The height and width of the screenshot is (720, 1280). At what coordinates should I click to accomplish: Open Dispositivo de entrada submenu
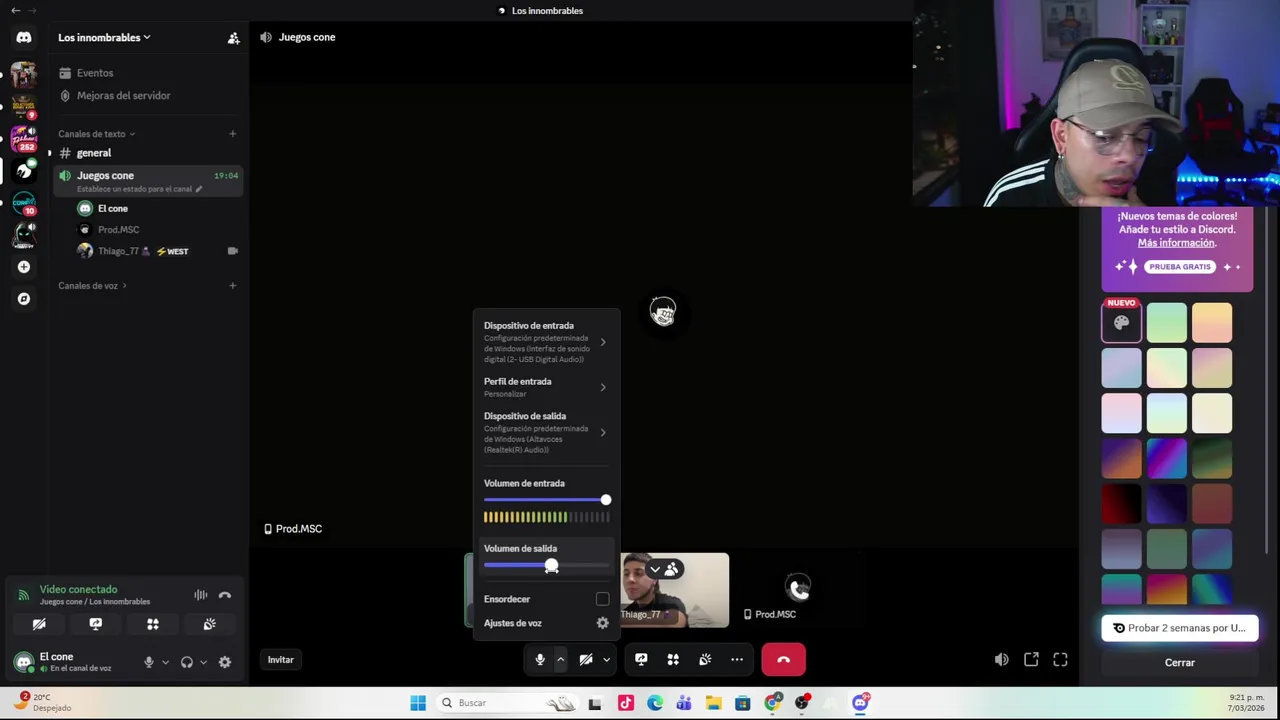546,342
